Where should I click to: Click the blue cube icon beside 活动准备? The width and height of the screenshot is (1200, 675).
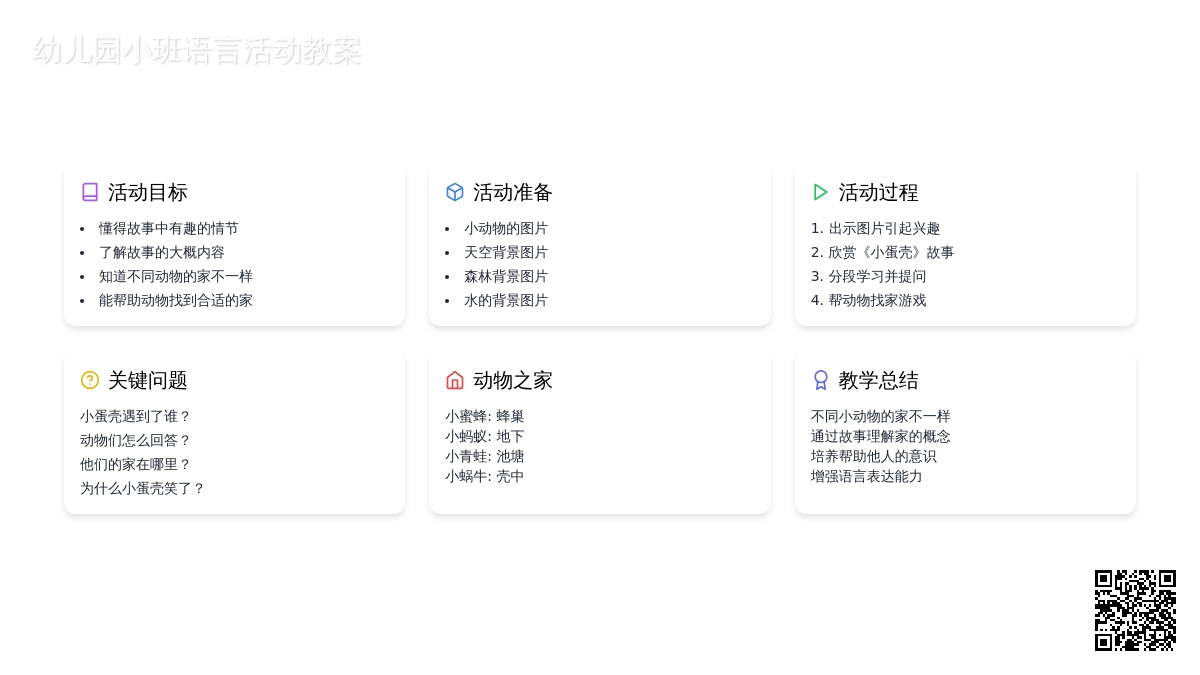click(455, 192)
